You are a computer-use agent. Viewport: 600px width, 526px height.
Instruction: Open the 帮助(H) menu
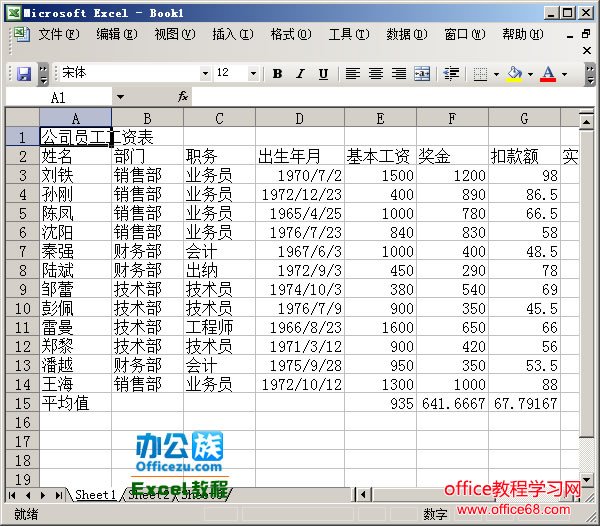(x=523, y=34)
